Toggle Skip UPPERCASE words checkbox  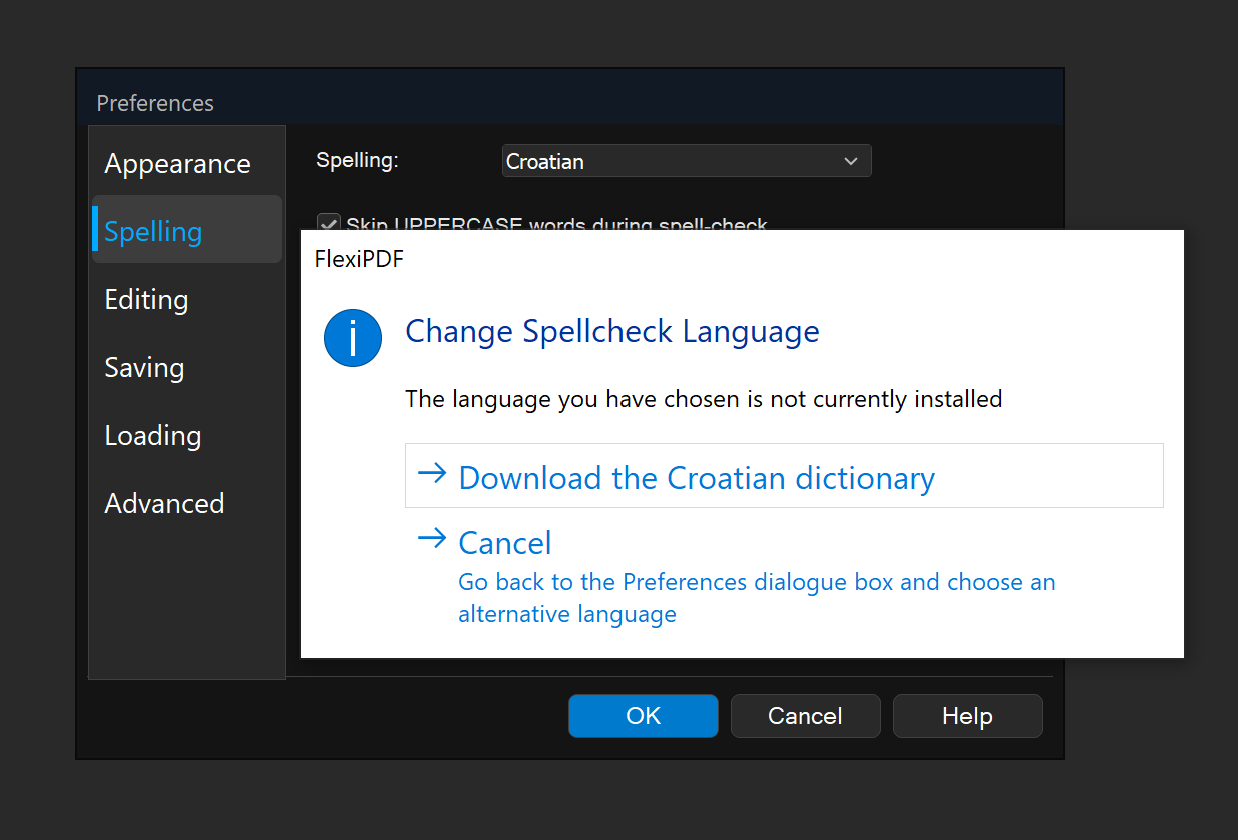(327, 224)
